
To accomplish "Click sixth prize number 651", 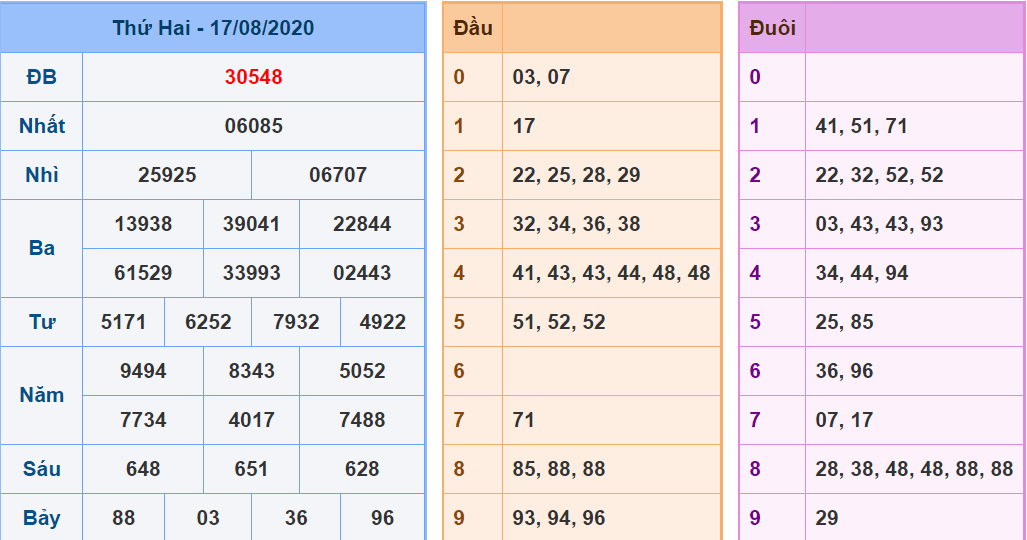I will 251,469.
